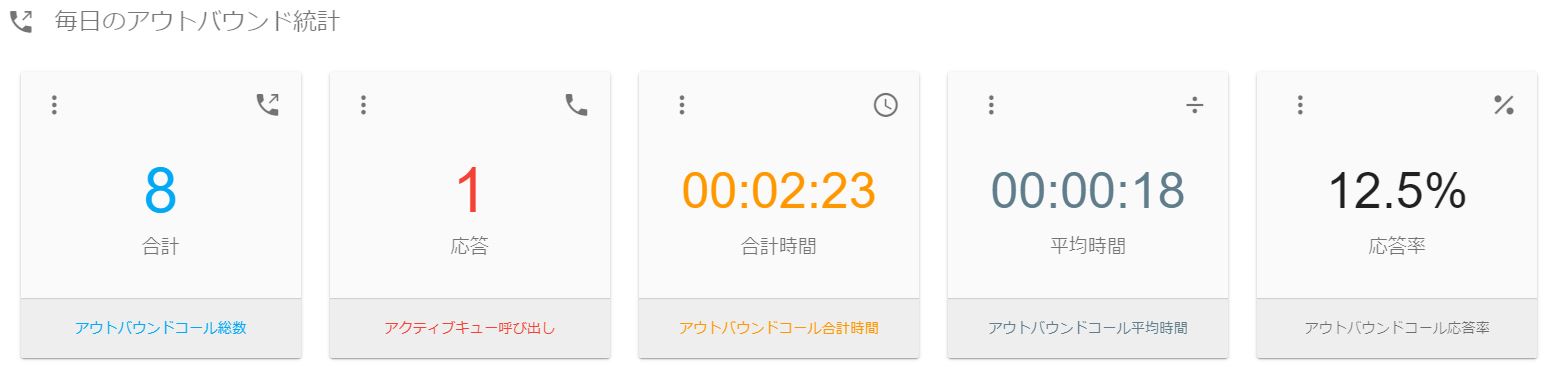Click the アウトバウンドコール総数 footer link
1553x367 pixels.
[x=160, y=328]
